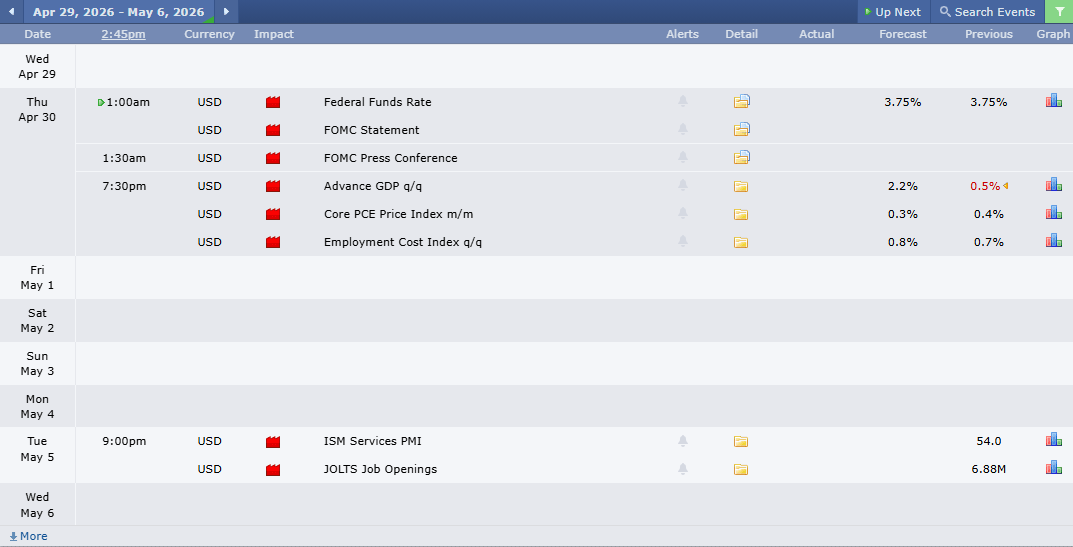The height and width of the screenshot is (547, 1073).
Task: Click the 2:45pm time header link
Action: pos(123,34)
